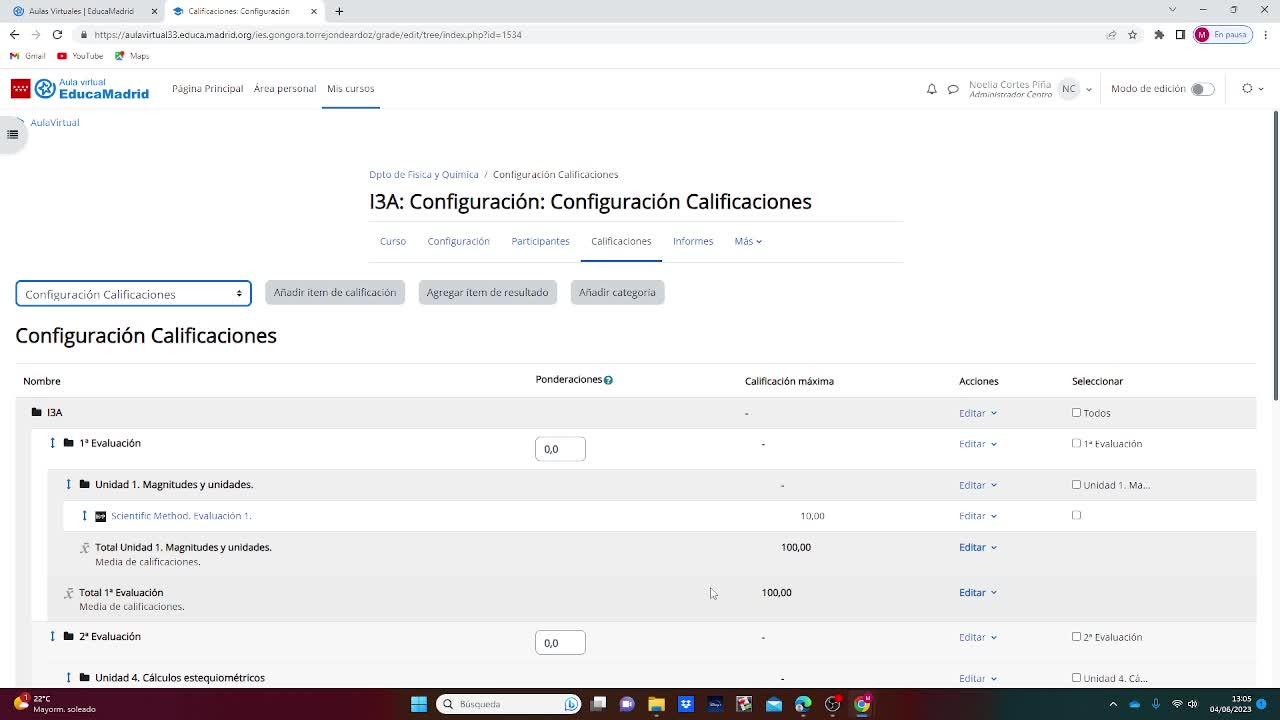The height and width of the screenshot is (720, 1280).
Task: Click Añadir categoría button
Action: [x=617, y=292]
